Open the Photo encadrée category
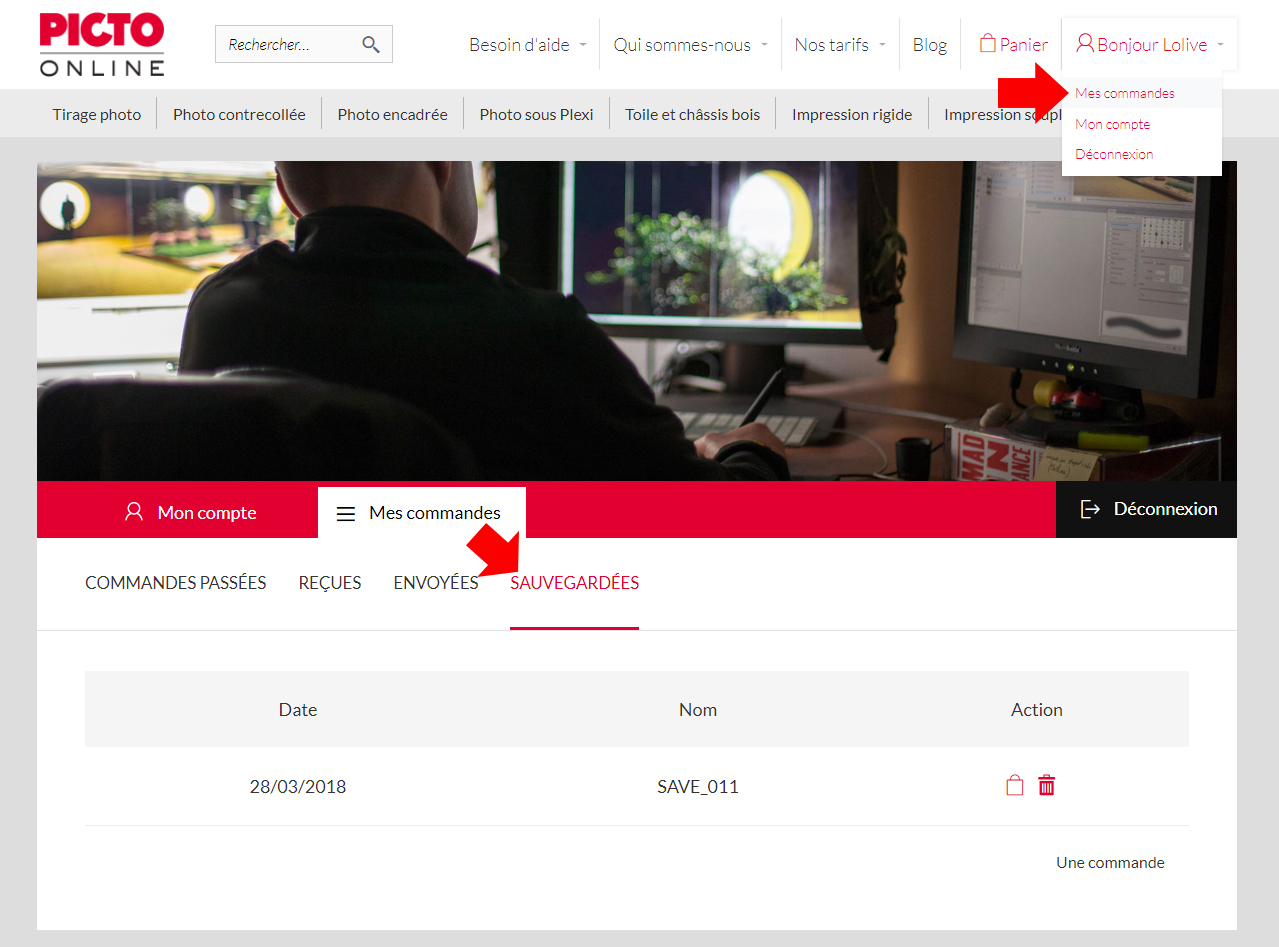This screenshot has height=947, width=1279. click(392, 114)
